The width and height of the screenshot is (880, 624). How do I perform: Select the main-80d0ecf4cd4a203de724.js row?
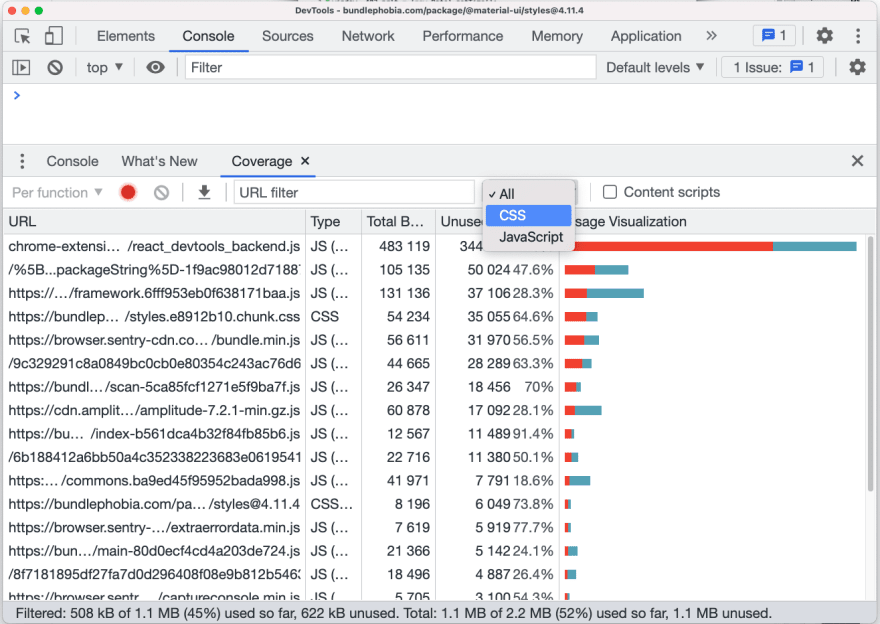(435, 551)
